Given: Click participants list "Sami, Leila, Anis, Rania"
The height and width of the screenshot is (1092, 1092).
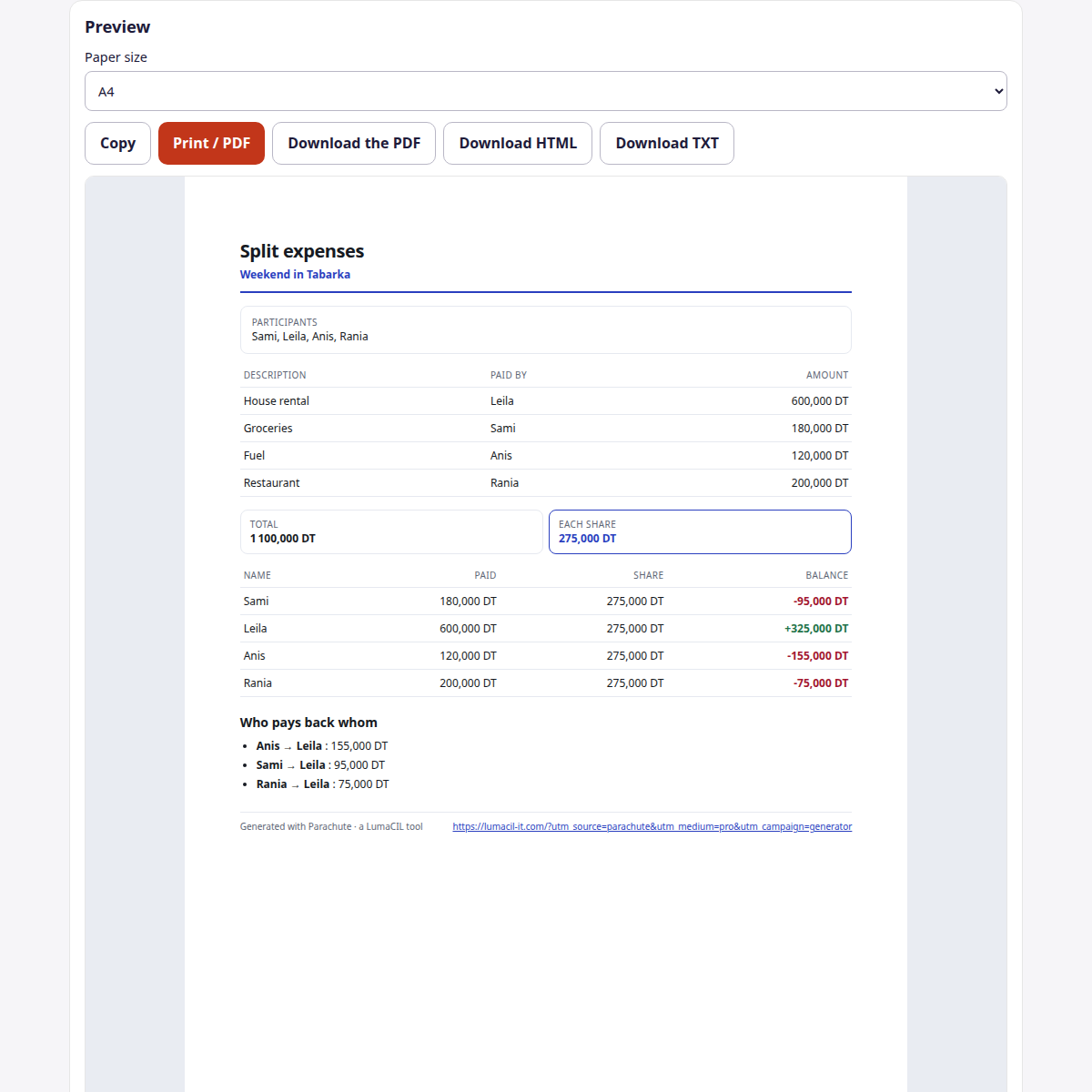Looking at the screenshot, I should 310,336.
